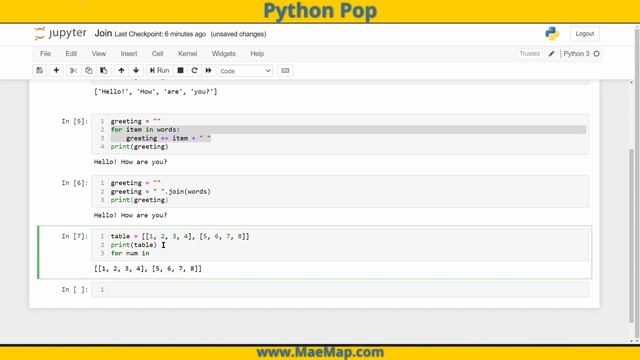Viewport: 640px width, 360px height.
Task: Click the pencil edit mode icon
Action: click(551, 53)
